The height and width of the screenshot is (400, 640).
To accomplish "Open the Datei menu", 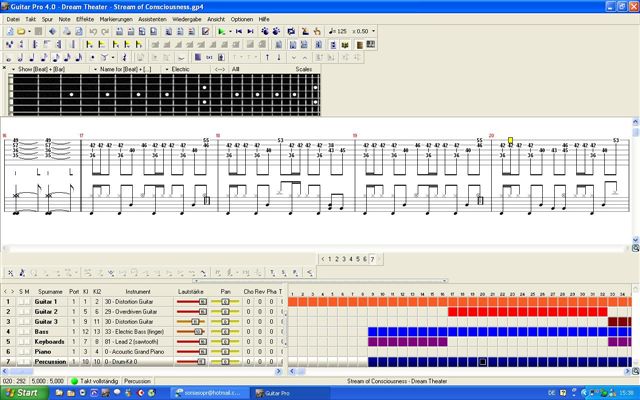I will tap(13, 19).
